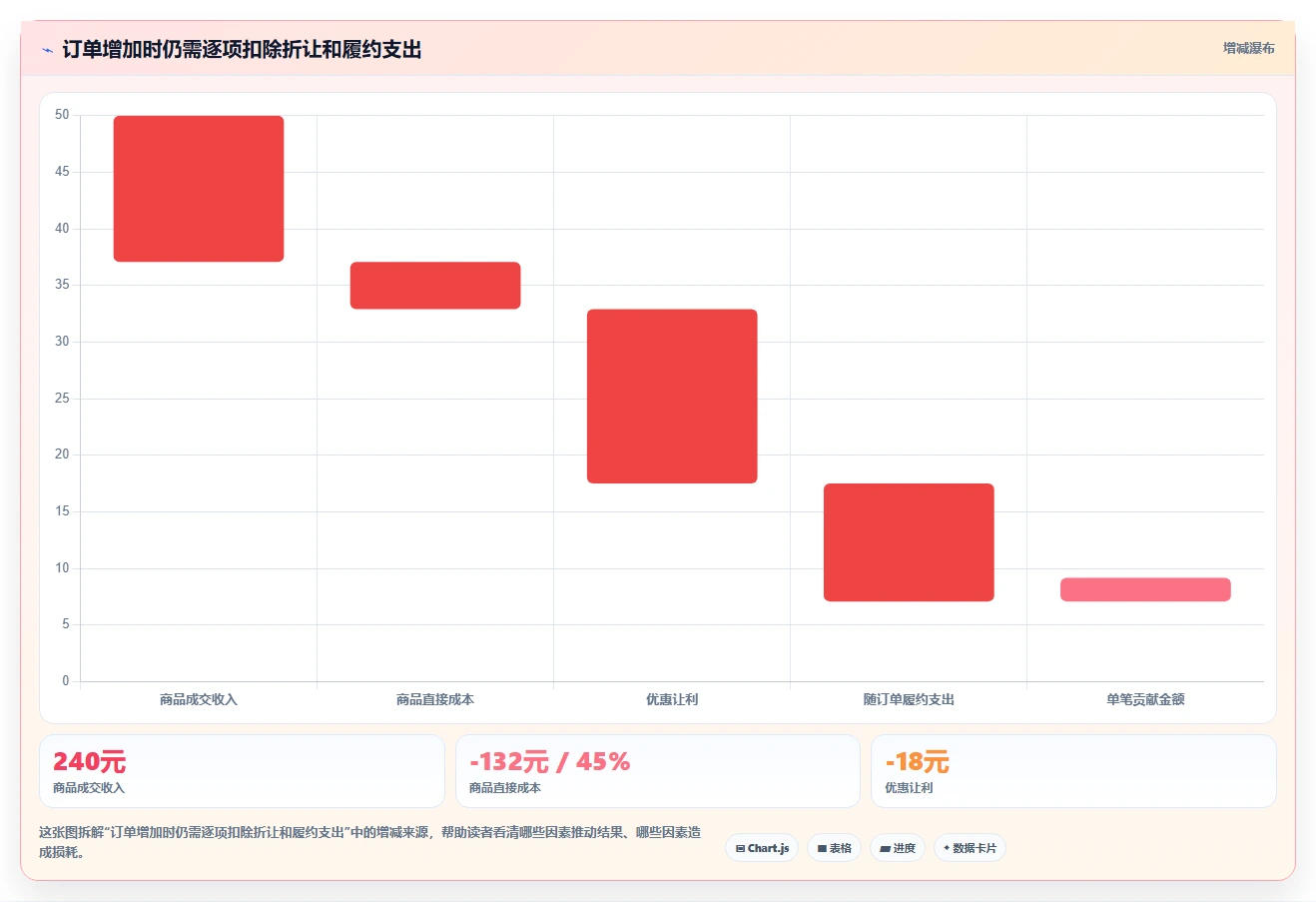1316x902 pixels.
Task: Click the 商品成交收入 axis label
Action: click(199, 699)
